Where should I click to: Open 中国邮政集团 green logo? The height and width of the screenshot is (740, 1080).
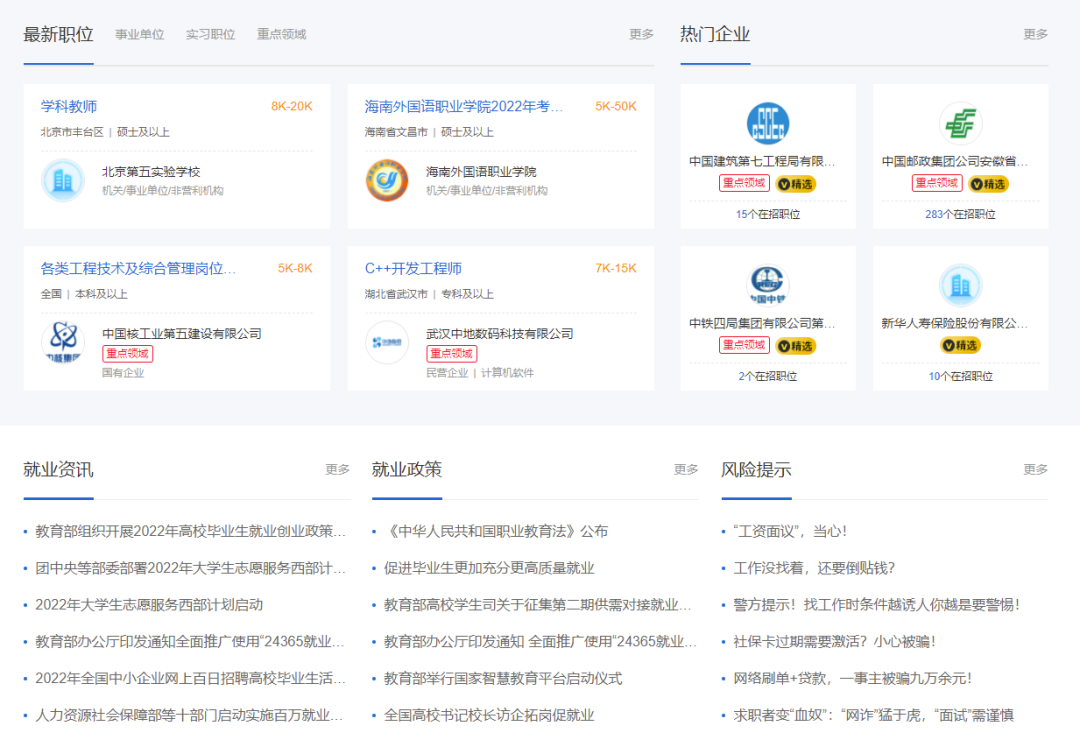961,123
